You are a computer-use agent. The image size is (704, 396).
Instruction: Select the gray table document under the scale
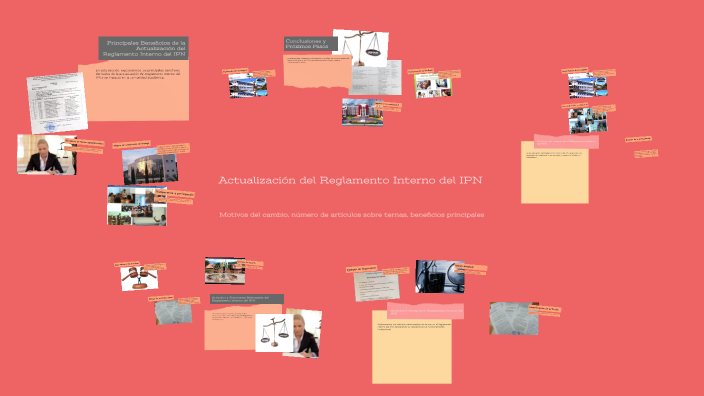[x=376, y=78]
